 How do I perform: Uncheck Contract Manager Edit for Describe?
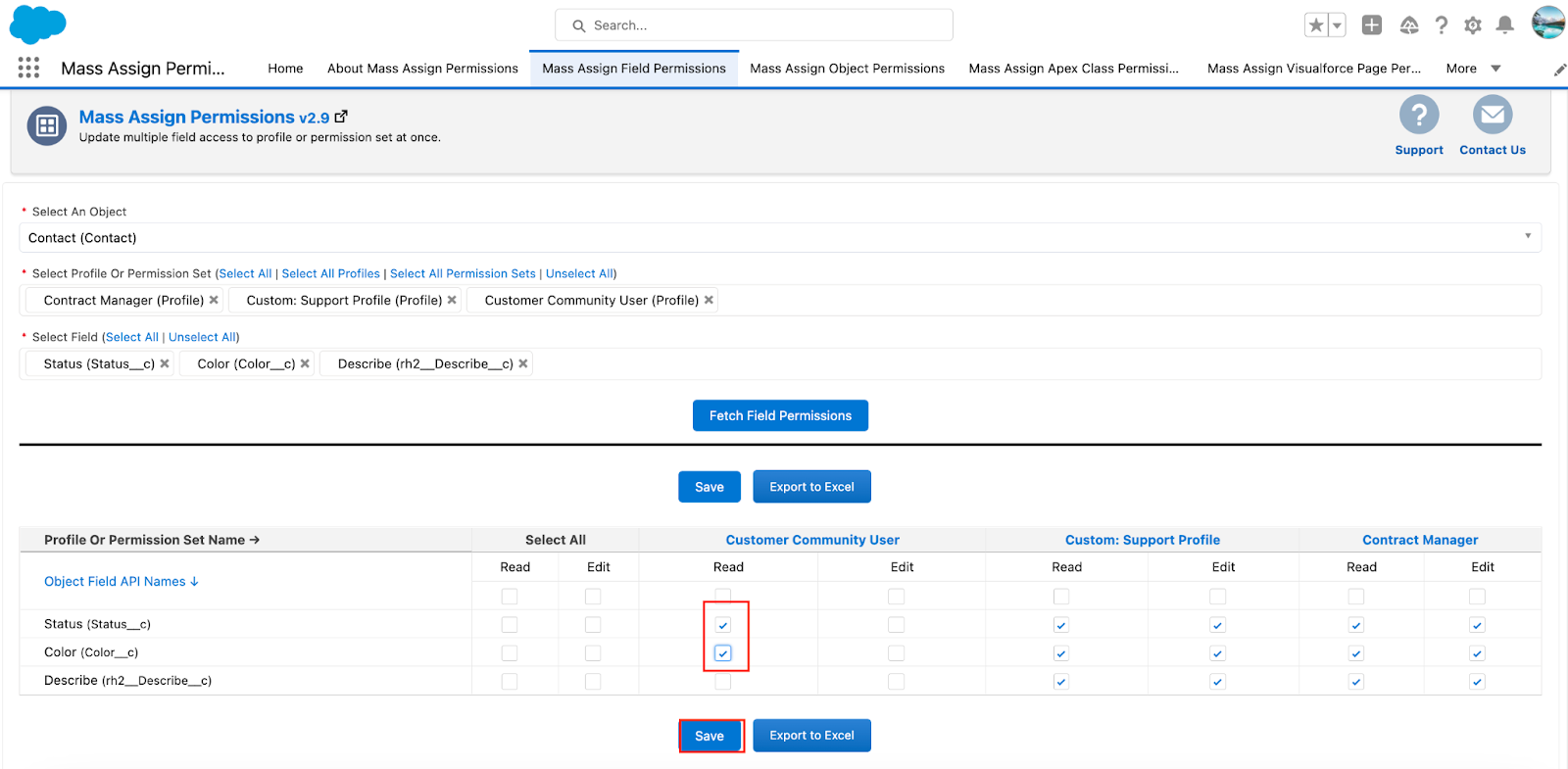click(x=1478, y=681)
